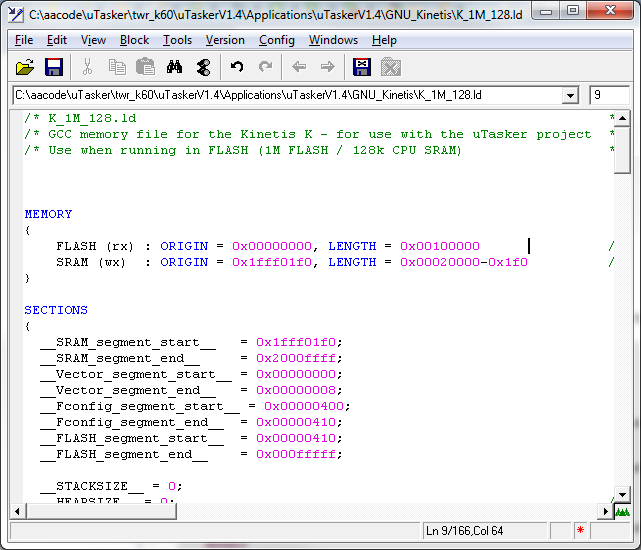
Task: Go forward with right arrow icon
Action: pos(327,67)
